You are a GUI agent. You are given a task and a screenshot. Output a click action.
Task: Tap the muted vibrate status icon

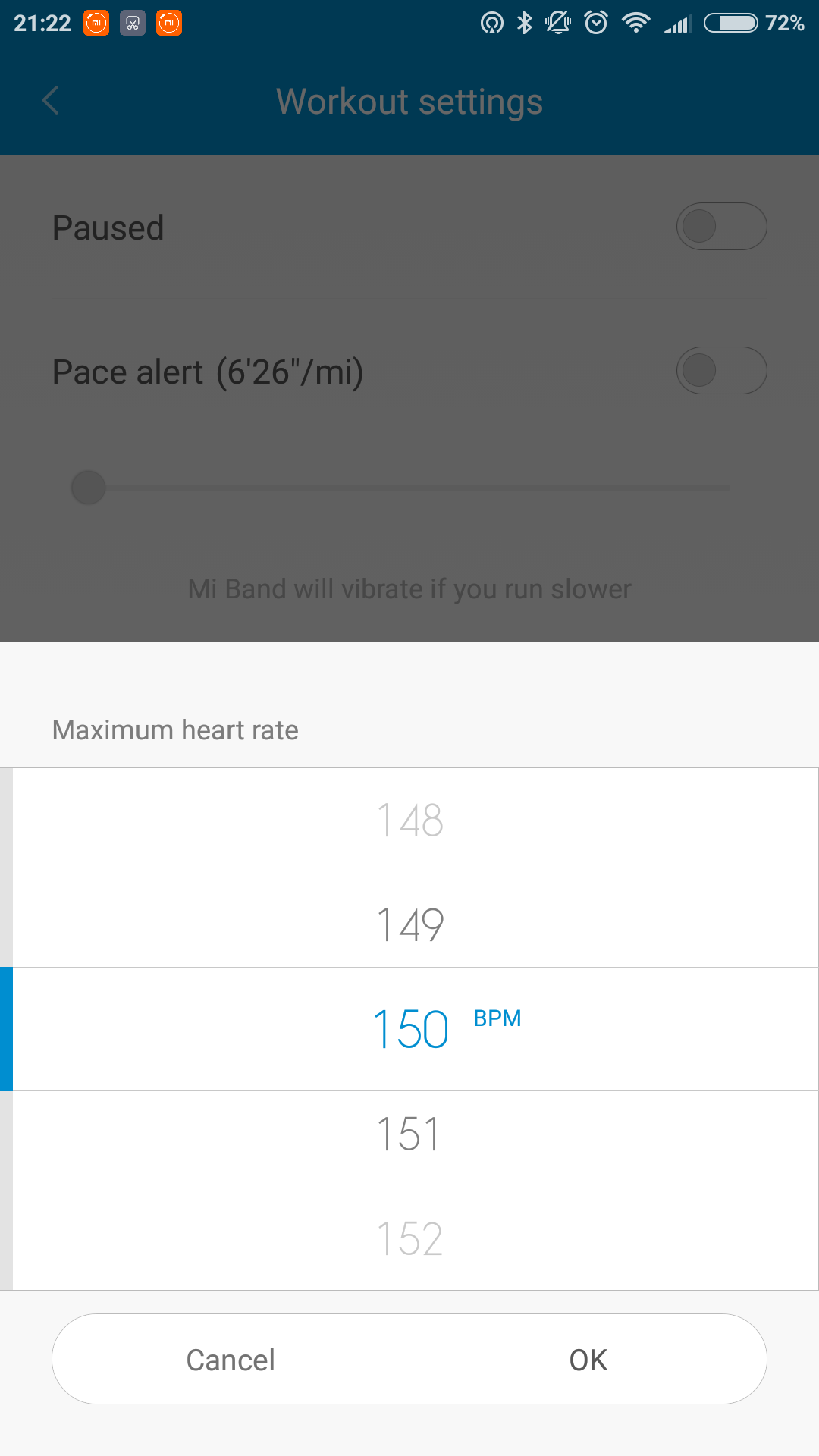point(558,24)
